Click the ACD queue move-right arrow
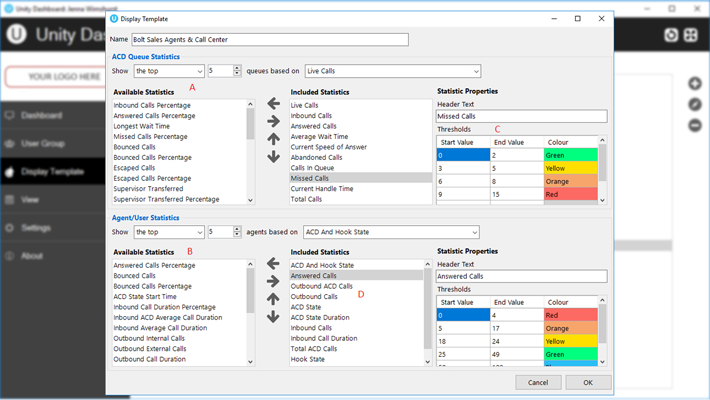Screen dimensions: 710x400 coord(273,121)
